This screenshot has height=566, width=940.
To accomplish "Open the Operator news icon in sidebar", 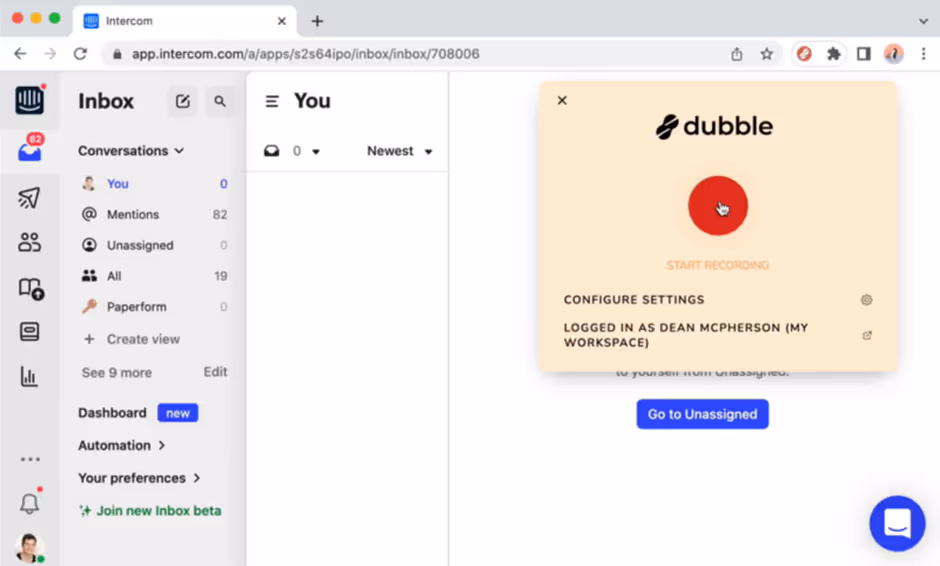I will [x=29, y=332].
